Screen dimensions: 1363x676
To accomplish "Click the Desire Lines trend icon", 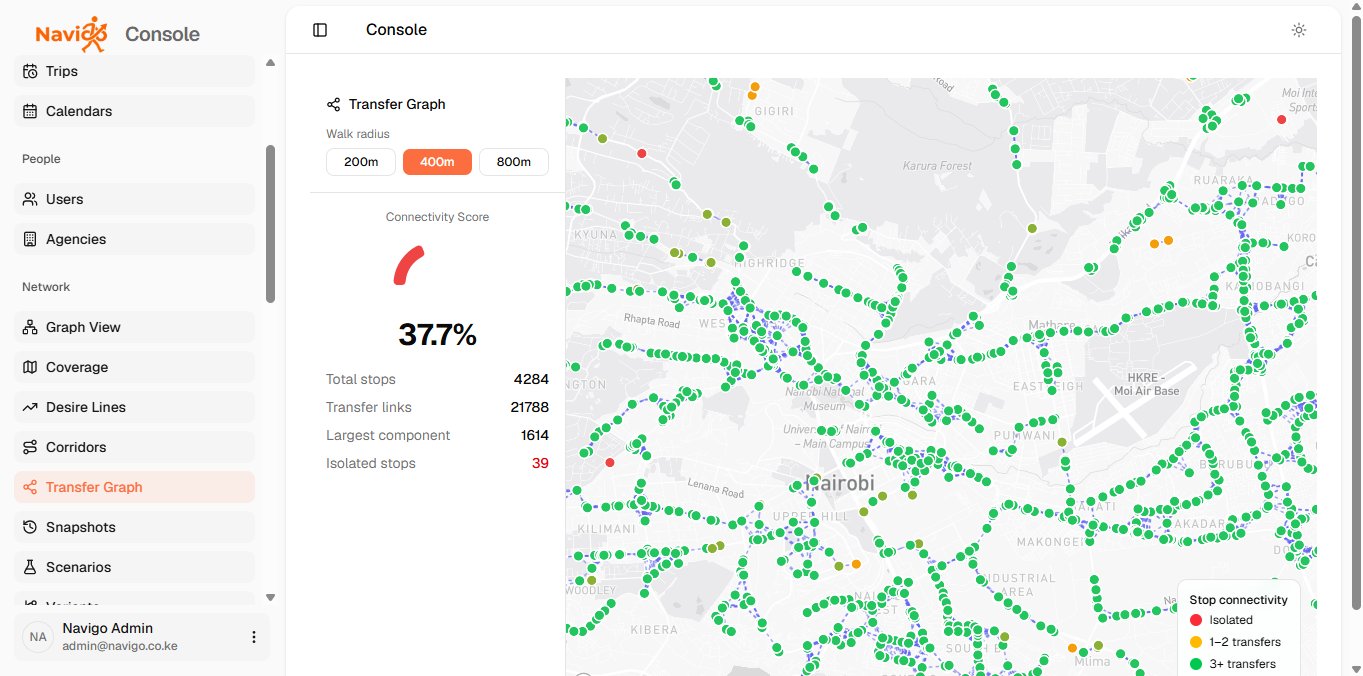I will (30, 407).
